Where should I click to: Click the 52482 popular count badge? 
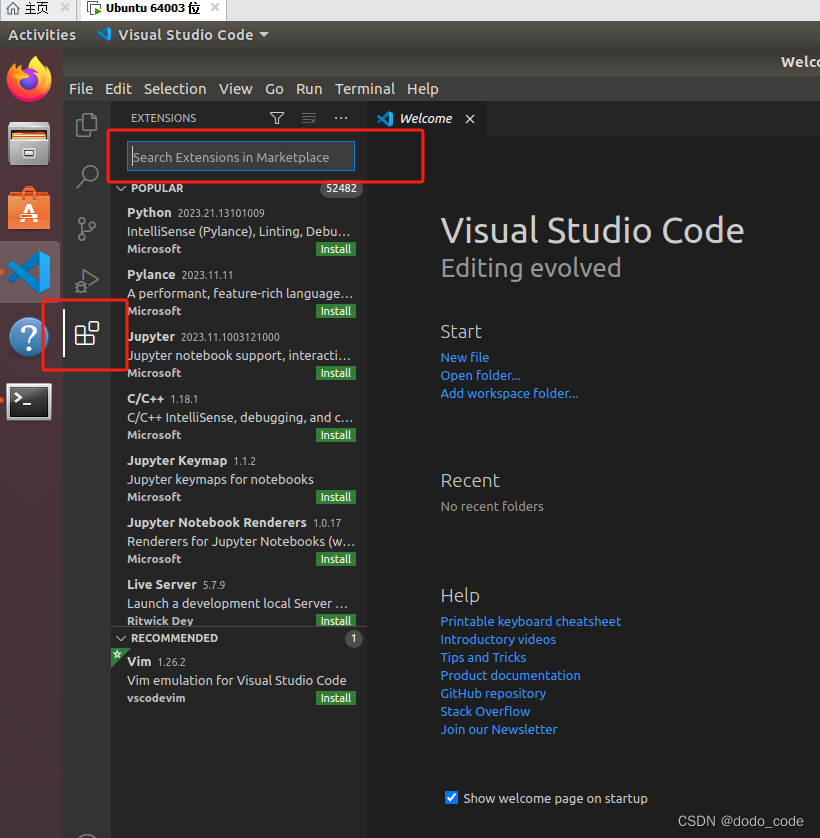(x=341, y=188)
